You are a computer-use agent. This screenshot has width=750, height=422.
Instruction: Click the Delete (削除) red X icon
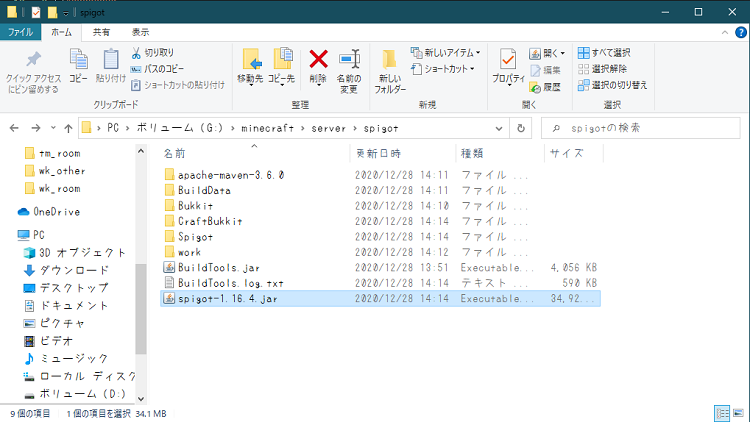coord(318,64)
